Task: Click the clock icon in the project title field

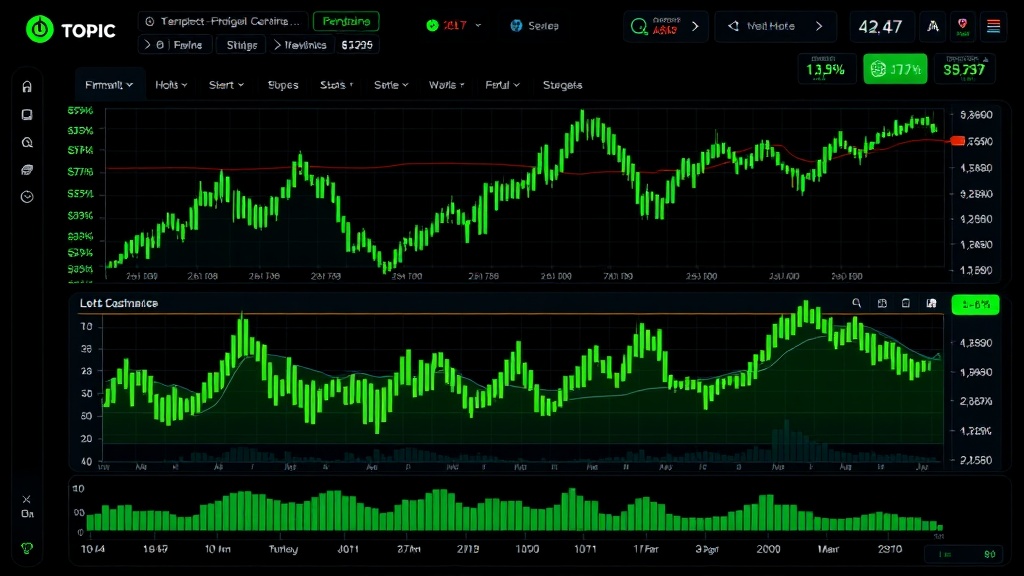Action: (x=150, y=22)
